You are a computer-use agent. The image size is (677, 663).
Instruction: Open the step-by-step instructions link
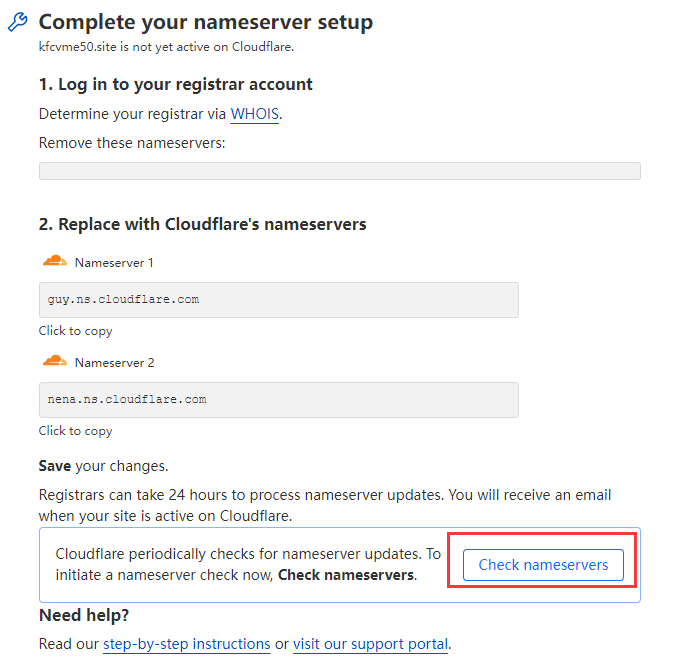click(187, 644)
